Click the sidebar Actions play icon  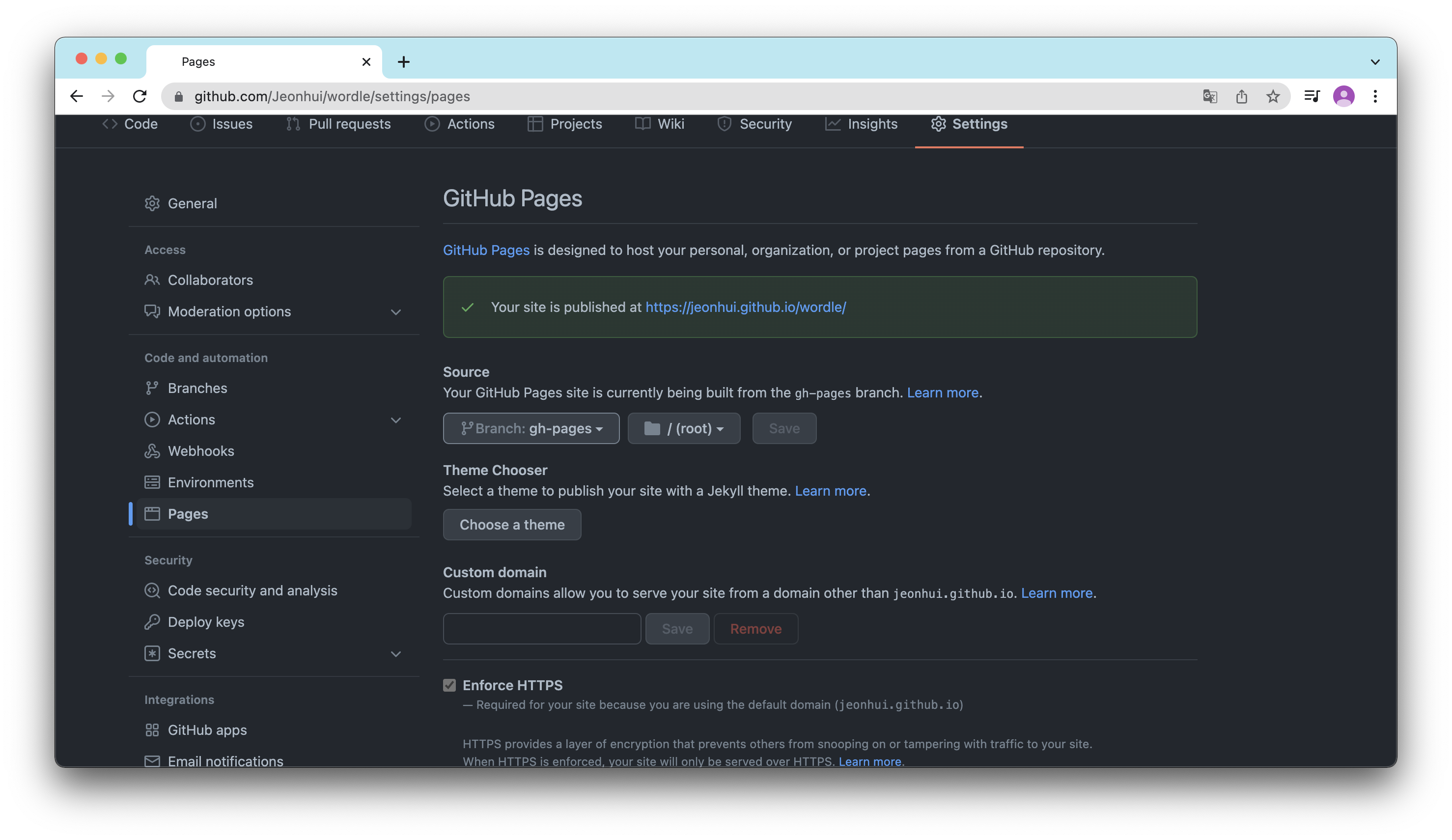(152, 420)
